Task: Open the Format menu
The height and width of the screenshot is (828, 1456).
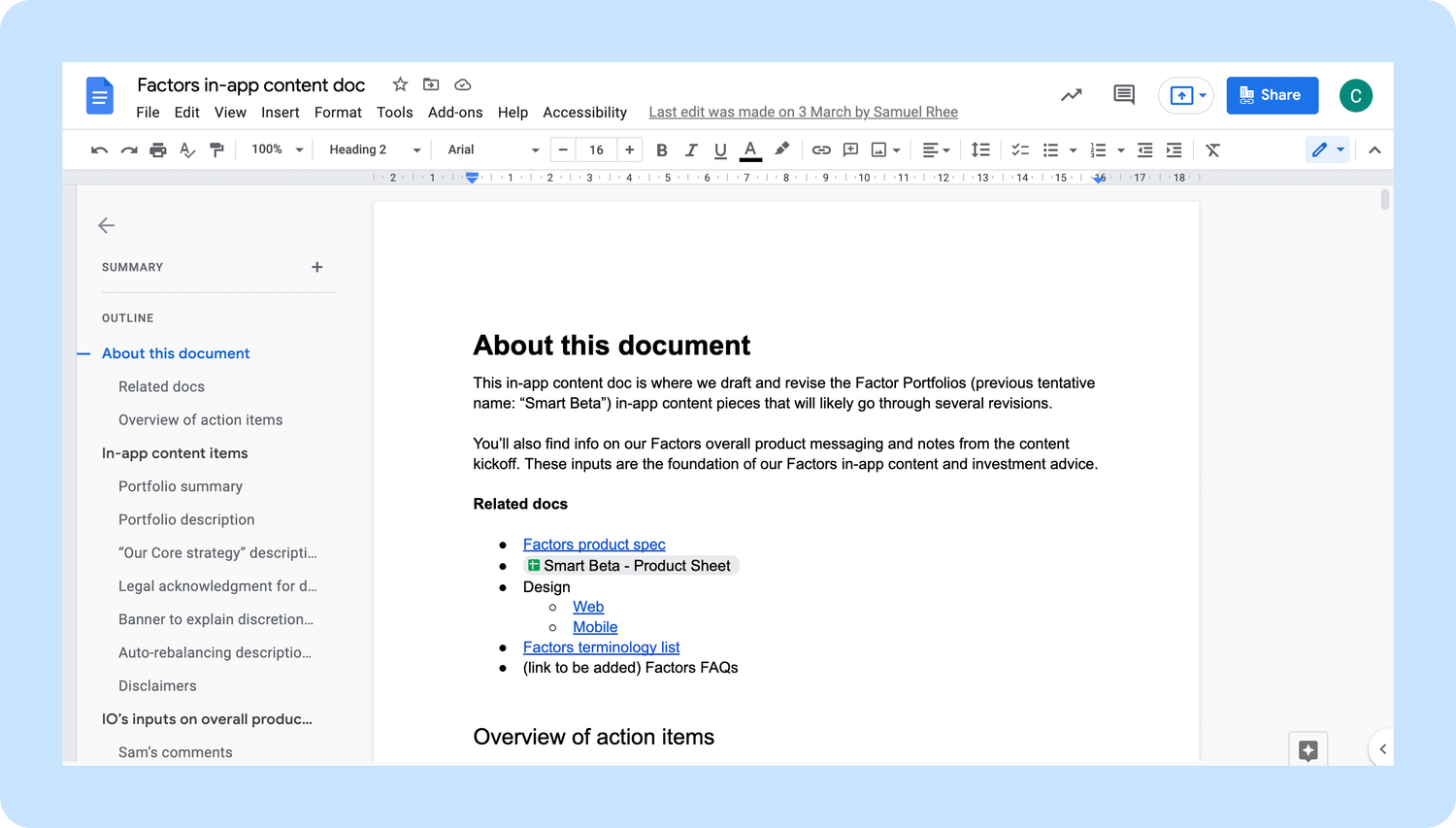Action: tap(338, 113)
